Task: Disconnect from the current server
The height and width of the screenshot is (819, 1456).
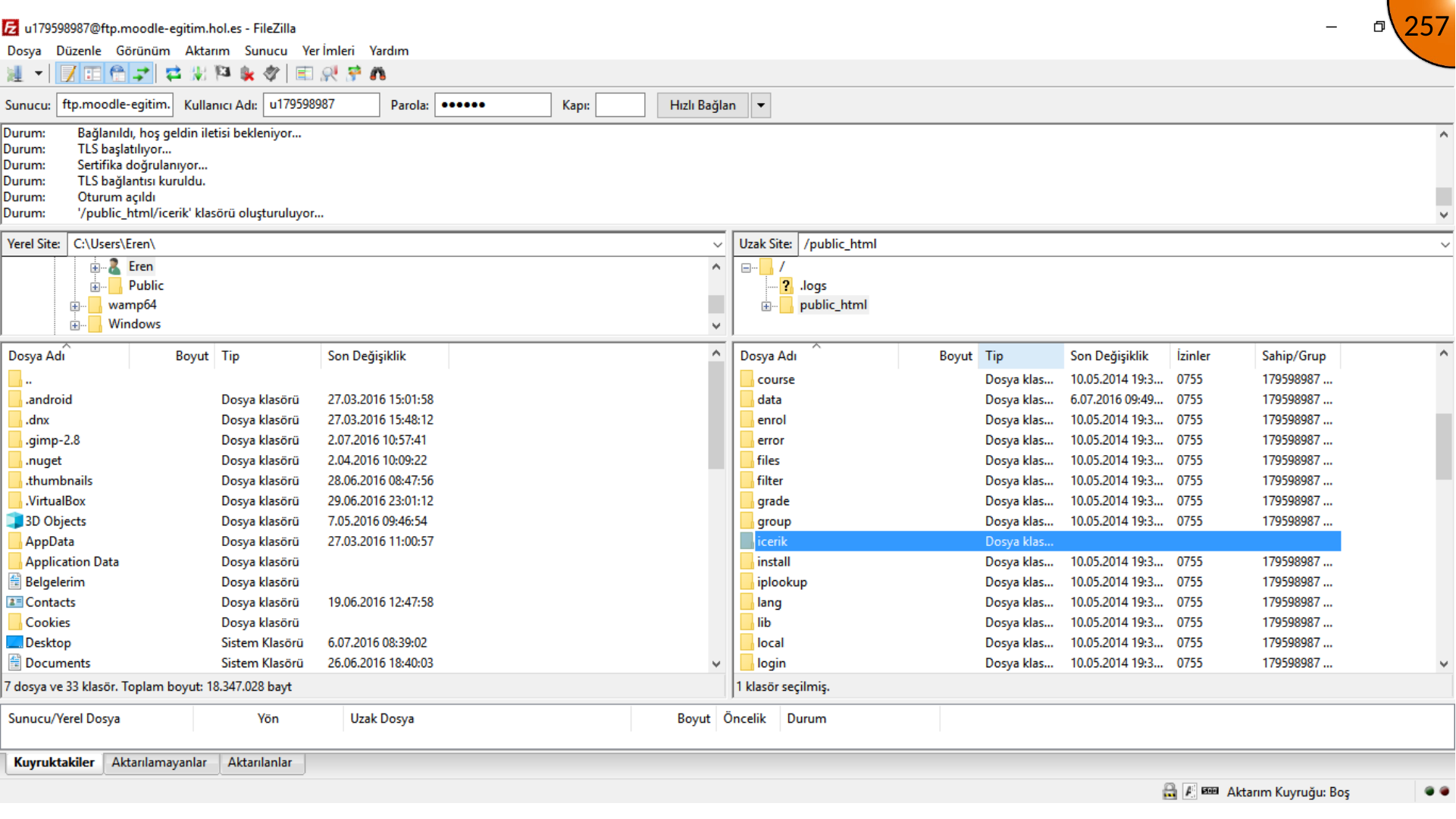Action: pyautogui.click(x=246, y=74)
